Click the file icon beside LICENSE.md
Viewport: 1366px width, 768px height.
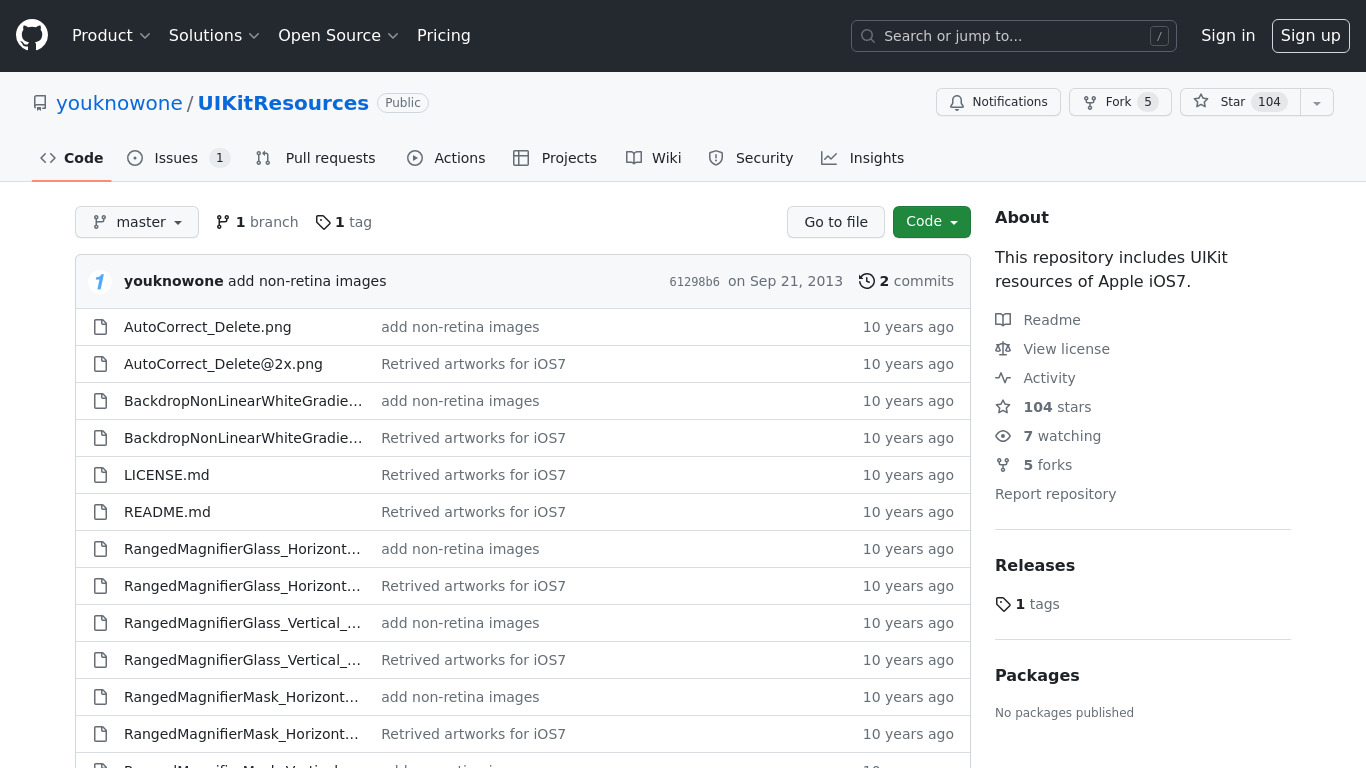[x=100, y=475]
